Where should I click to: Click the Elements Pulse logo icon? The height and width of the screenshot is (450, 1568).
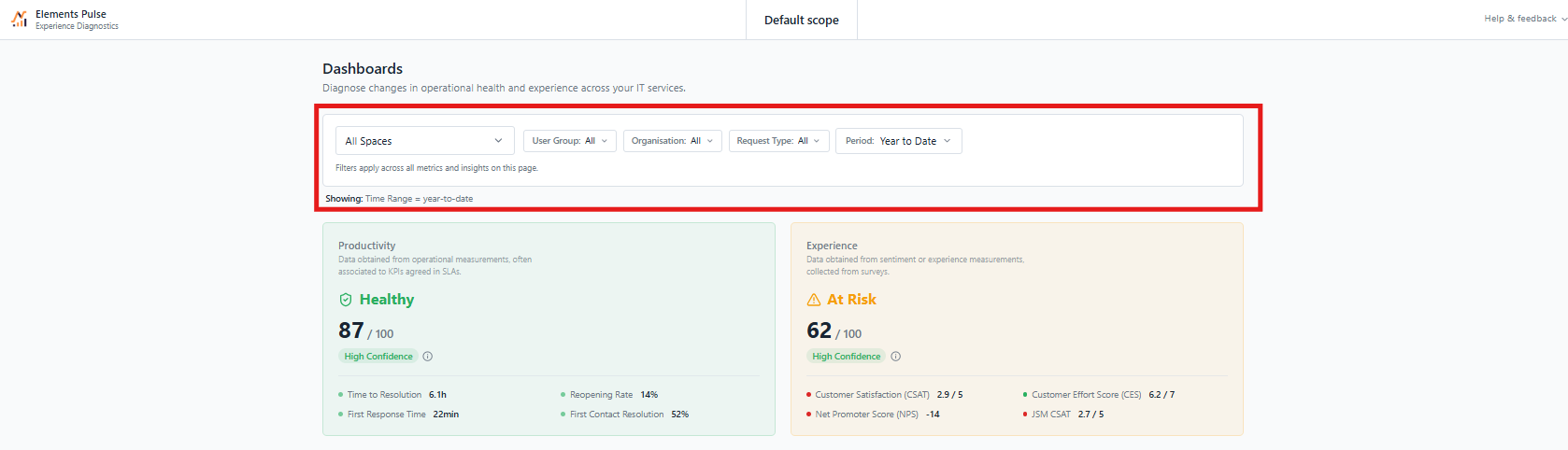click(x=19, y=20)
